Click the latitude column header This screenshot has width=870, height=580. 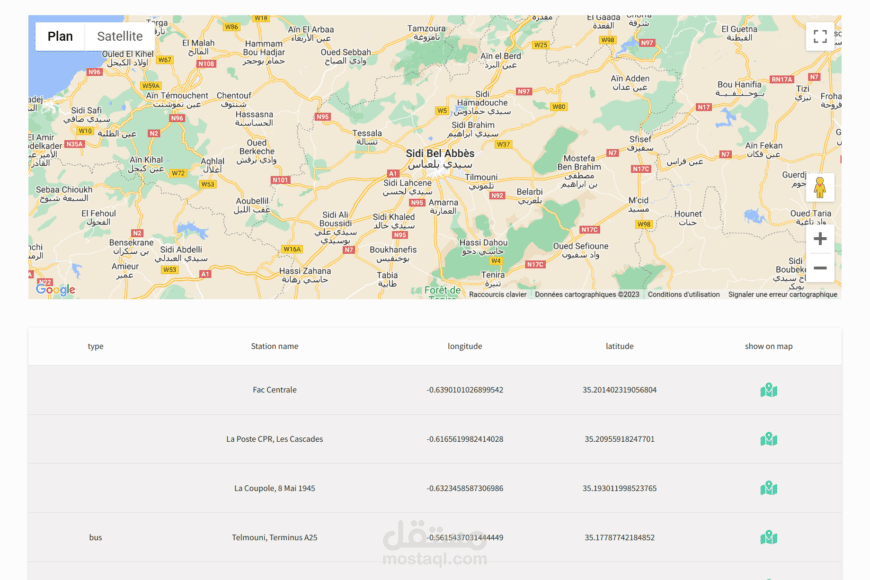point(619,346)
